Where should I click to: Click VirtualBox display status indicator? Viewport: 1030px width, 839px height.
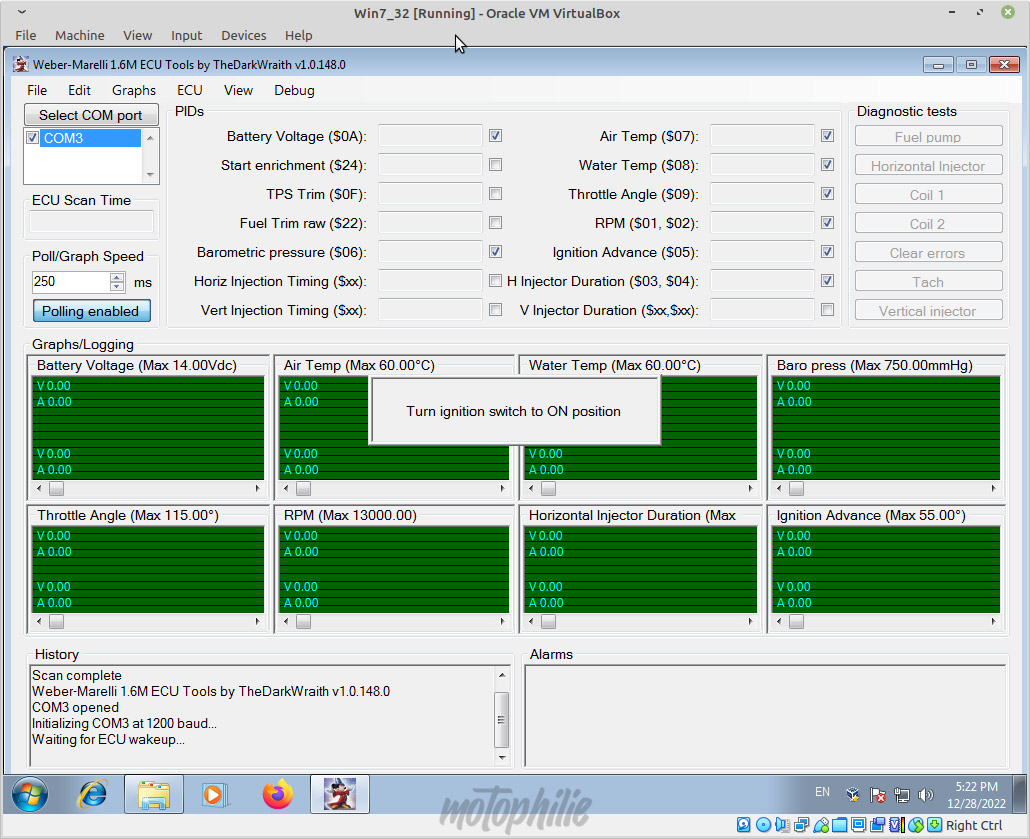coord(859,825)
